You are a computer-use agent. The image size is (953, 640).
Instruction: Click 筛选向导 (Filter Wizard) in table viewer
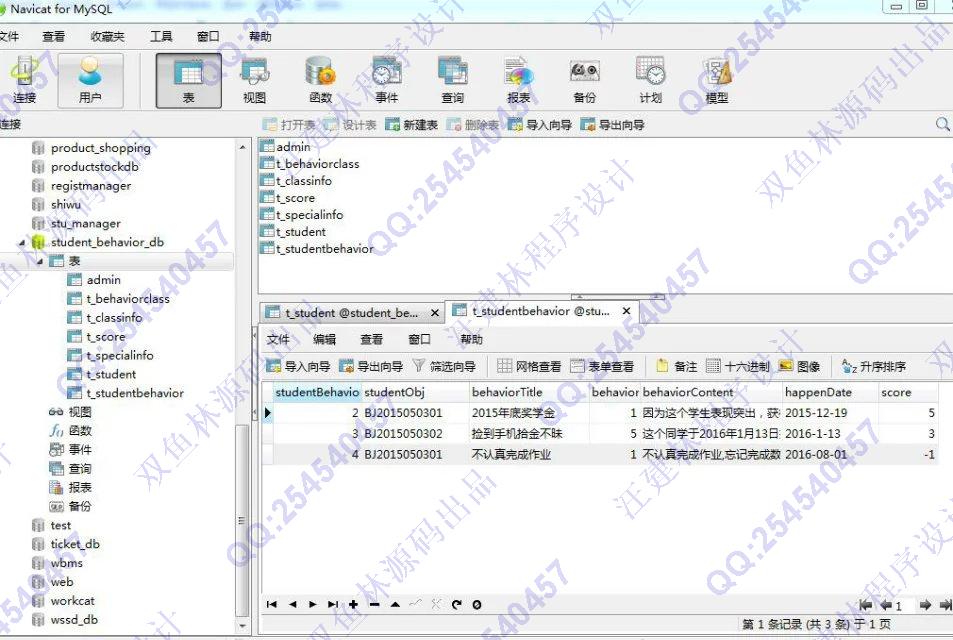(x=444, y=366)
